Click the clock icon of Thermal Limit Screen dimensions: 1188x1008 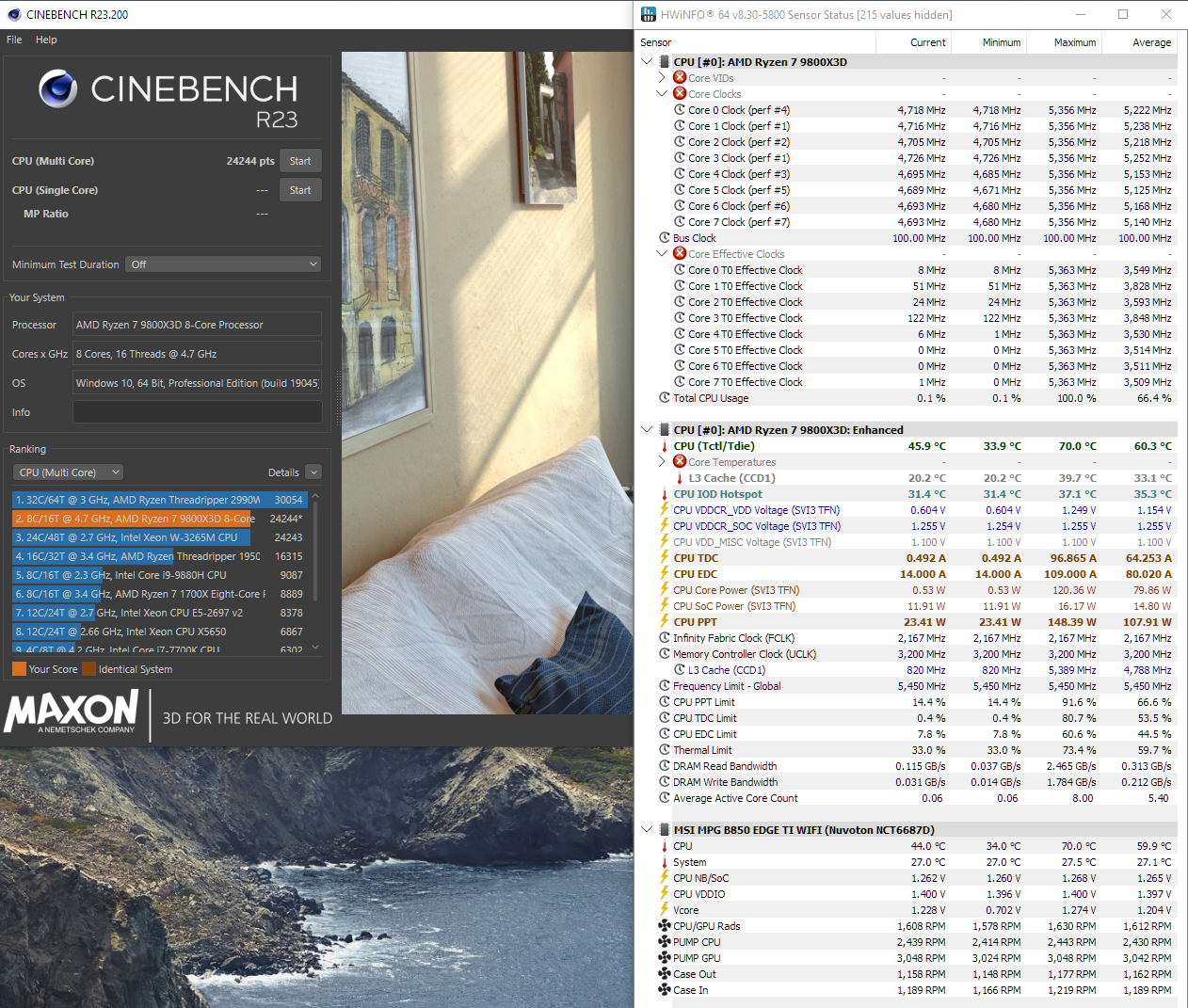665,750
